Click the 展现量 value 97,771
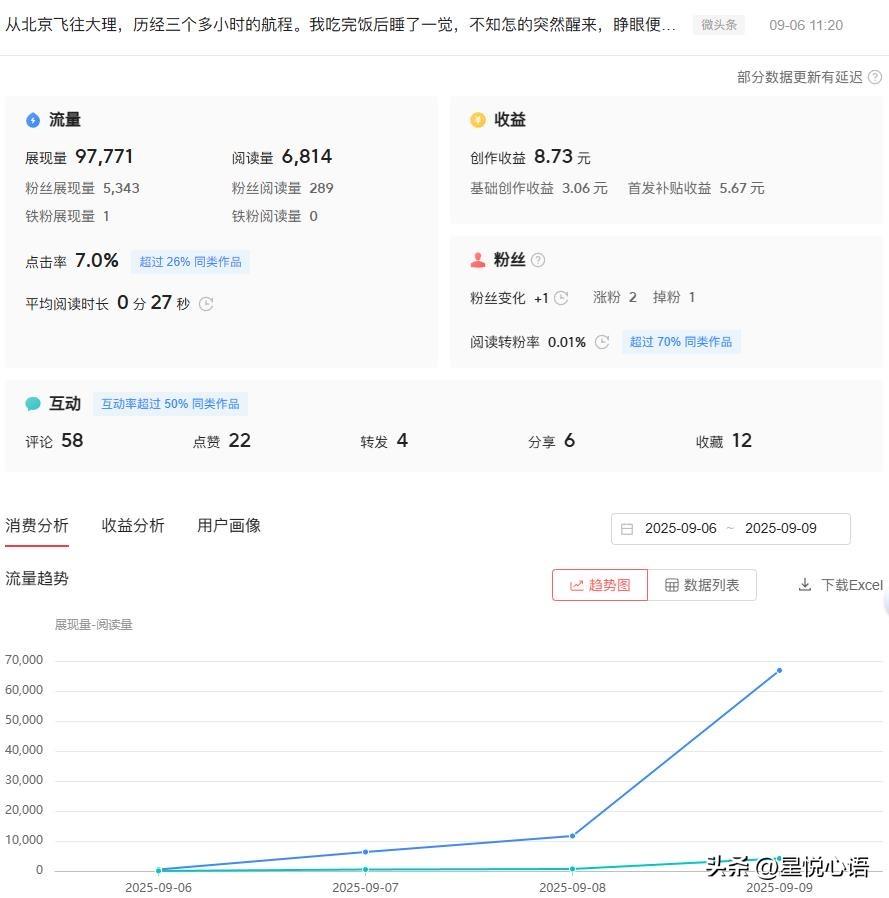The height and width of the screenshot is (898, 889). tap(104, 156)
